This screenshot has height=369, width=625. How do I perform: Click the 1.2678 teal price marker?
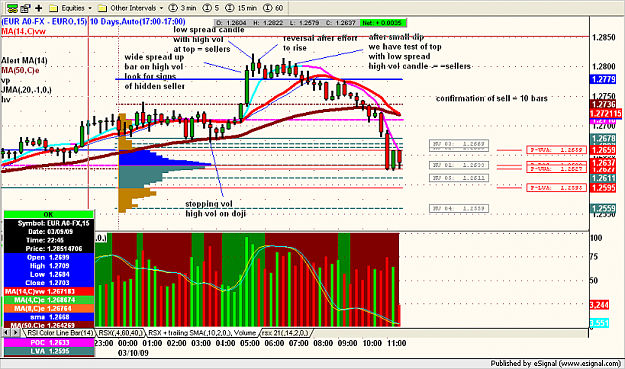(x=603, y=139)
